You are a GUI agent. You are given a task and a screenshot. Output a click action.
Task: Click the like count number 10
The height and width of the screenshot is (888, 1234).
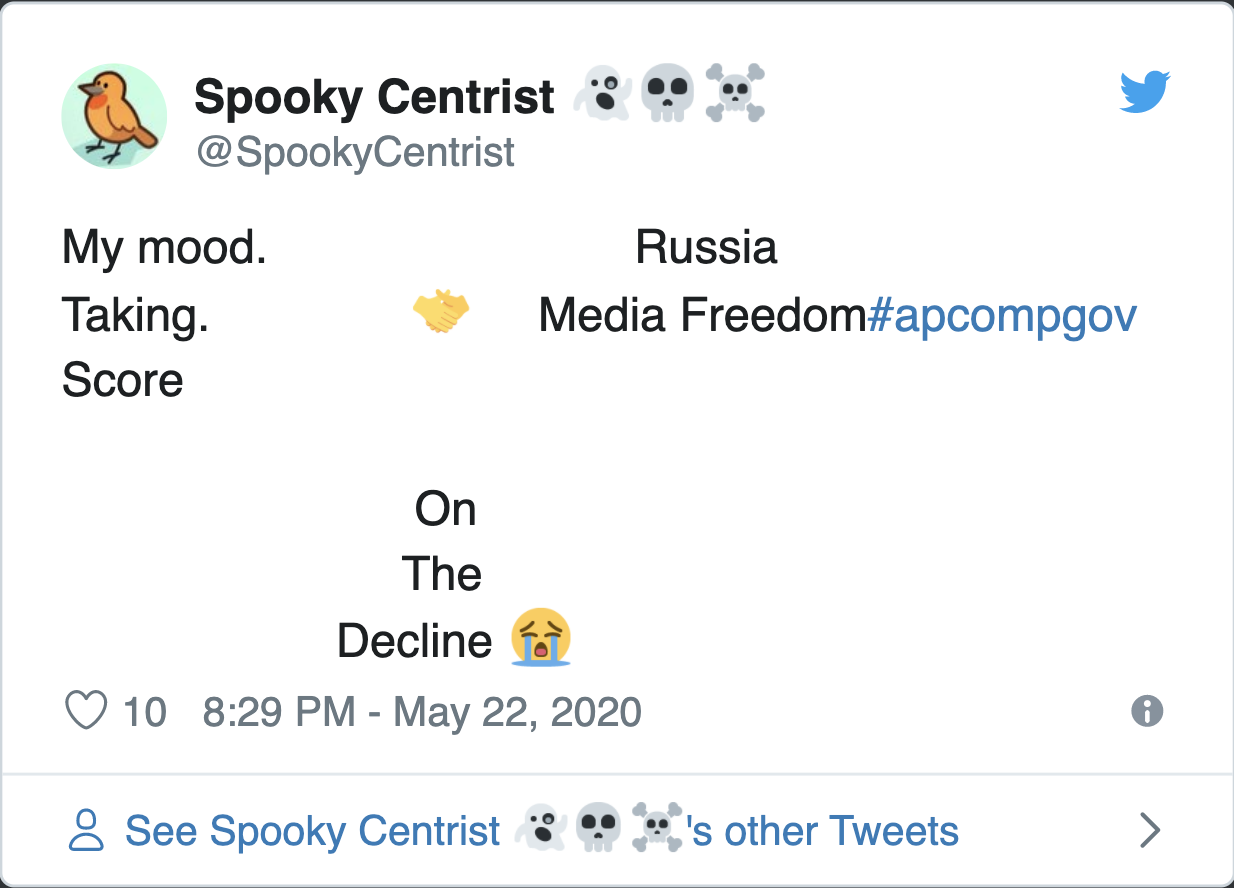(x=145, y=712)
